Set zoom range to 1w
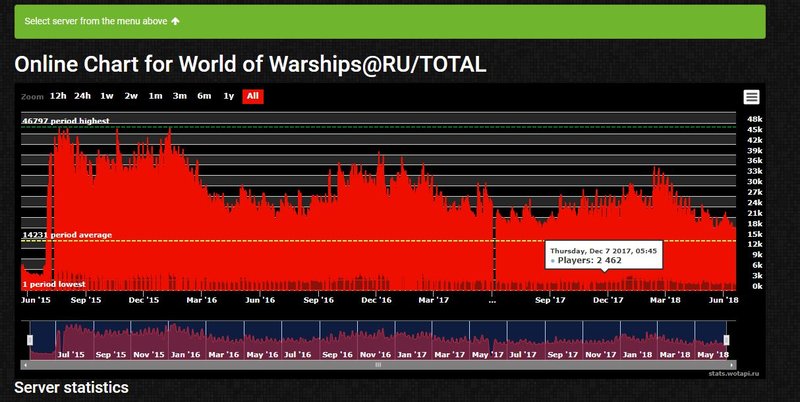 pos(107,96)
